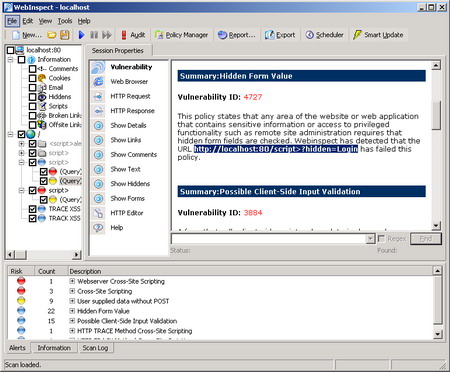Check the Email checkbox in tree

tap(32, 87)
